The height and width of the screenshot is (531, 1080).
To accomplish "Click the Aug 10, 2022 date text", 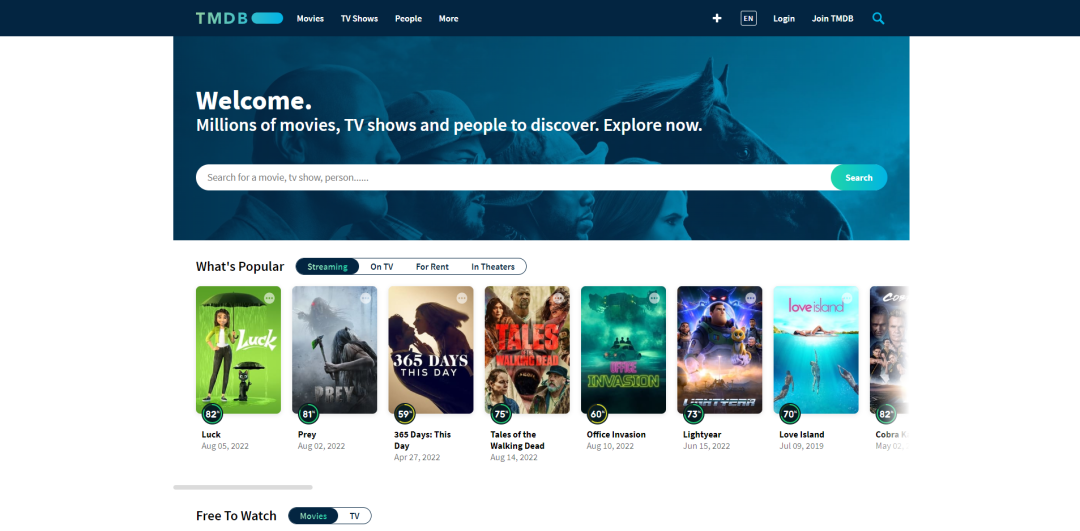I will click(610, 446).
